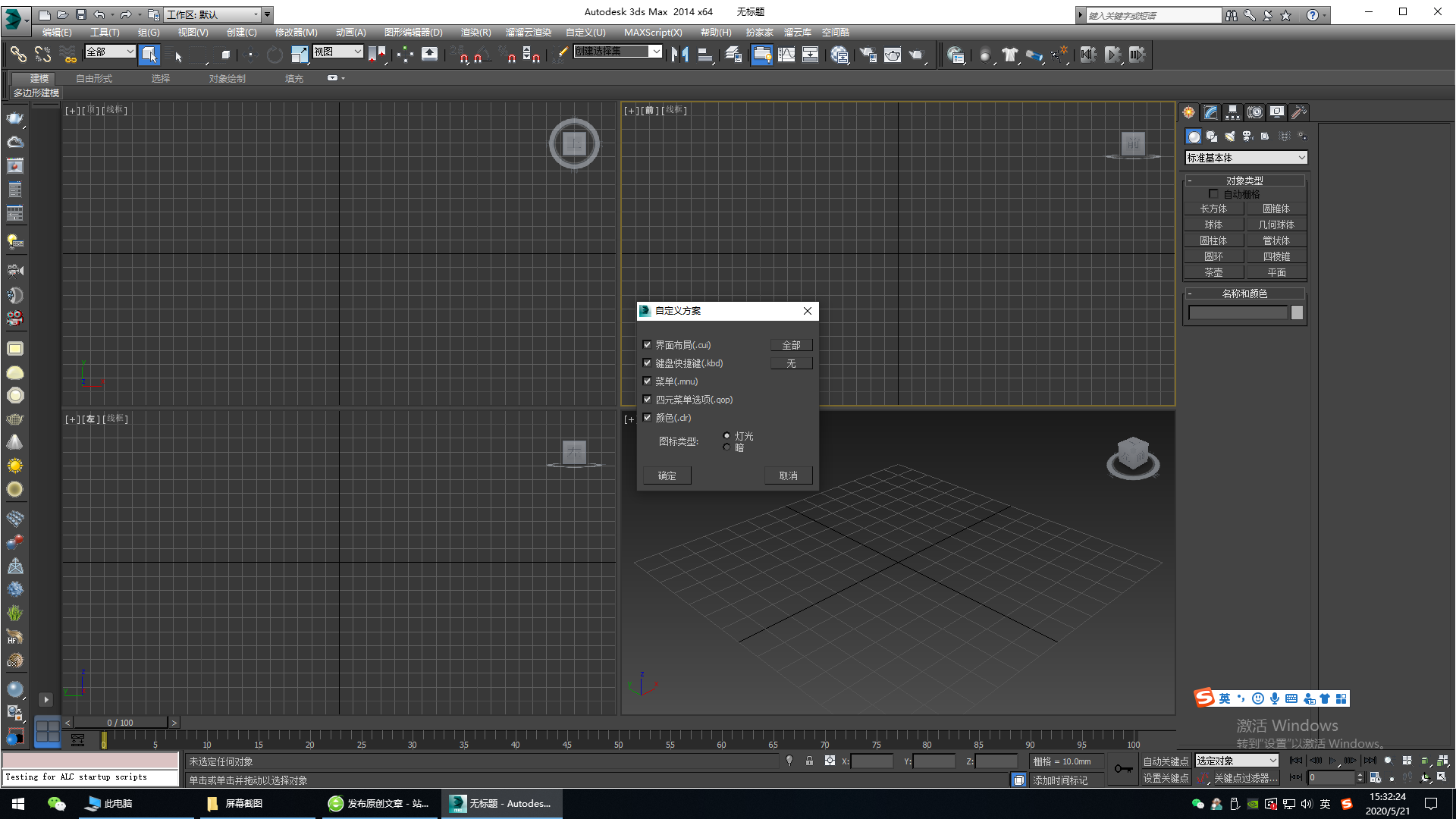Click the object color swatch
The image size is (1456, 819).
[x=1297, y=313]
